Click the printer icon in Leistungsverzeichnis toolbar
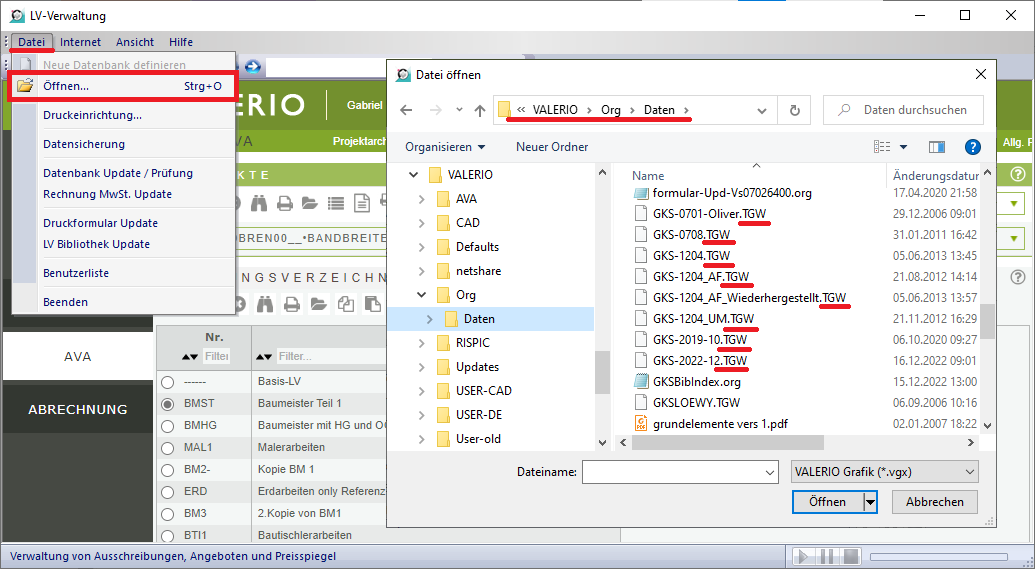Screen dimensions: 1035x569 [x=290, y=304]
